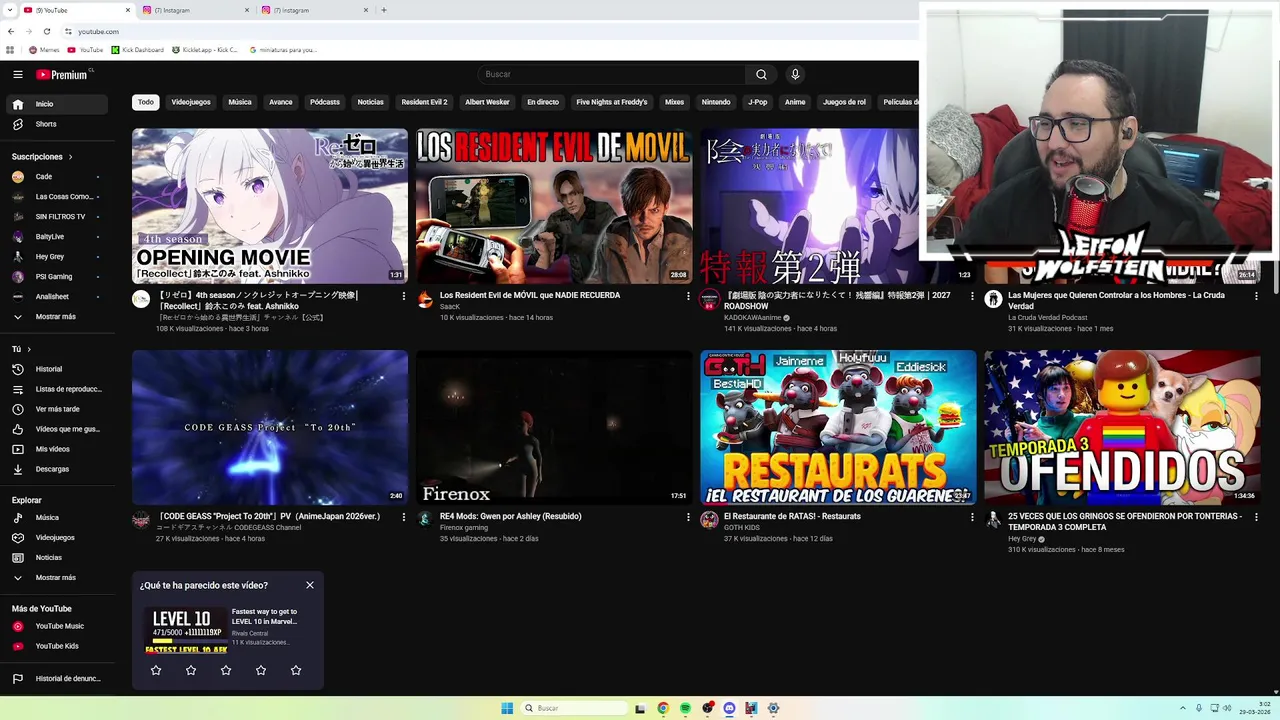Viewport: 1280px width, 720px height.
Task: Open KADOKAWAanime channel link
Action: 752,318
